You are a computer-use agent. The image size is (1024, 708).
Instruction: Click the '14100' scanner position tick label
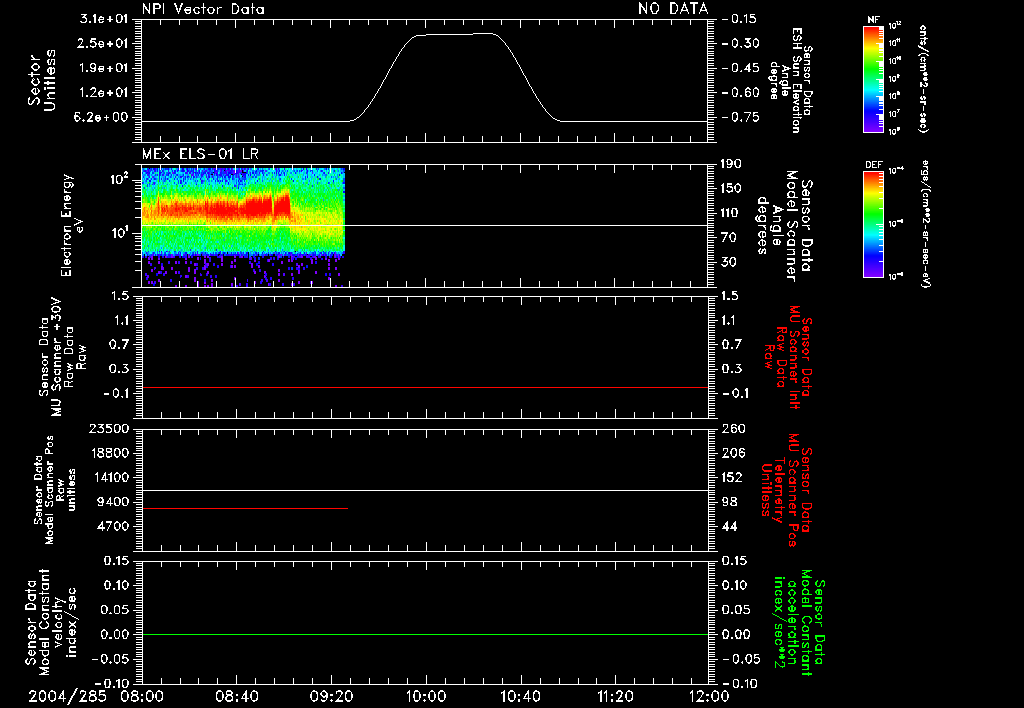coord(110,477)
